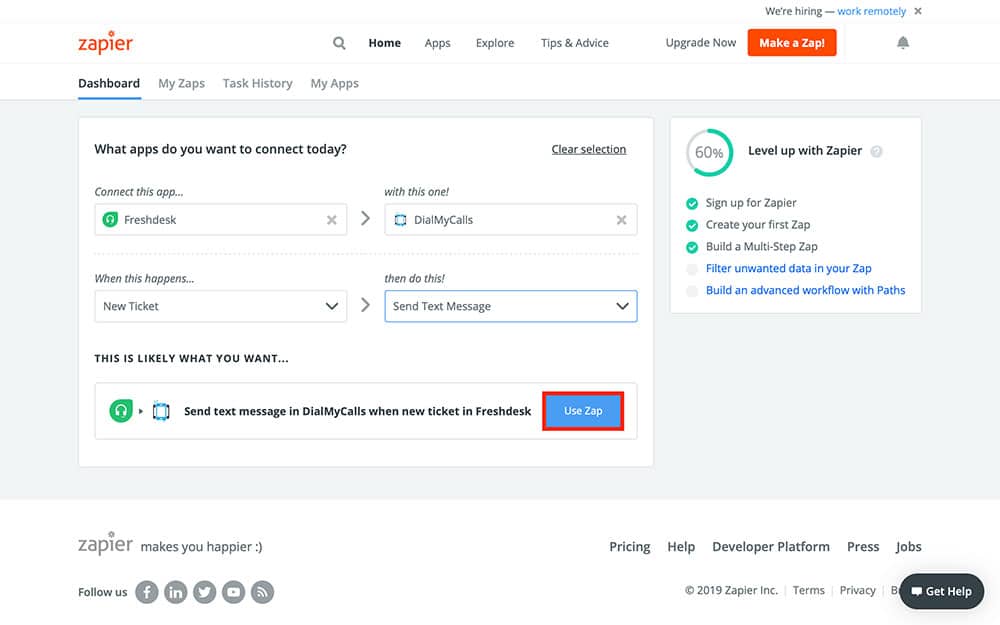Image resolution: width=1000 pixels, height=625 pixels.
Task: Open Zapier's Twitter icon
Action: 205,592
